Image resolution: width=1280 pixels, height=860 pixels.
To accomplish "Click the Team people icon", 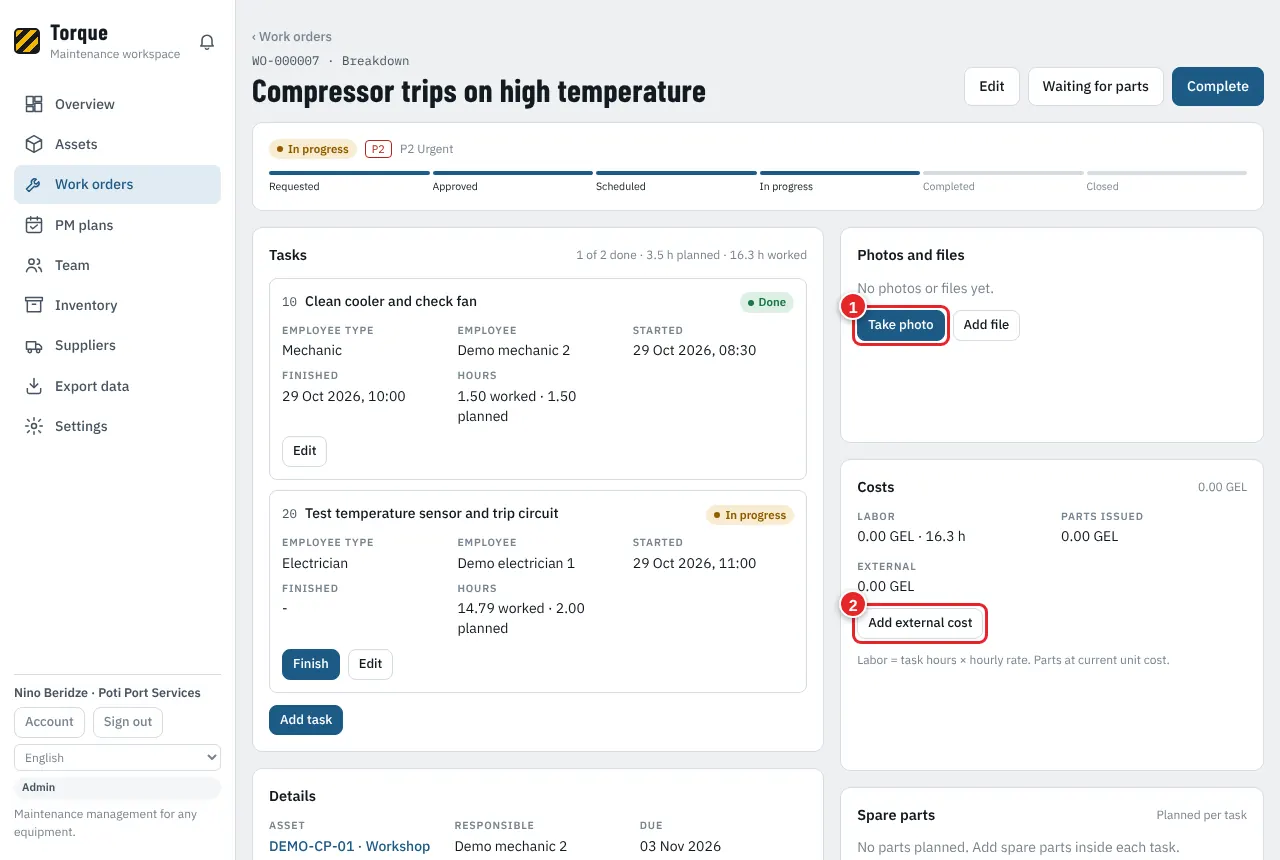I will point(34,265).
